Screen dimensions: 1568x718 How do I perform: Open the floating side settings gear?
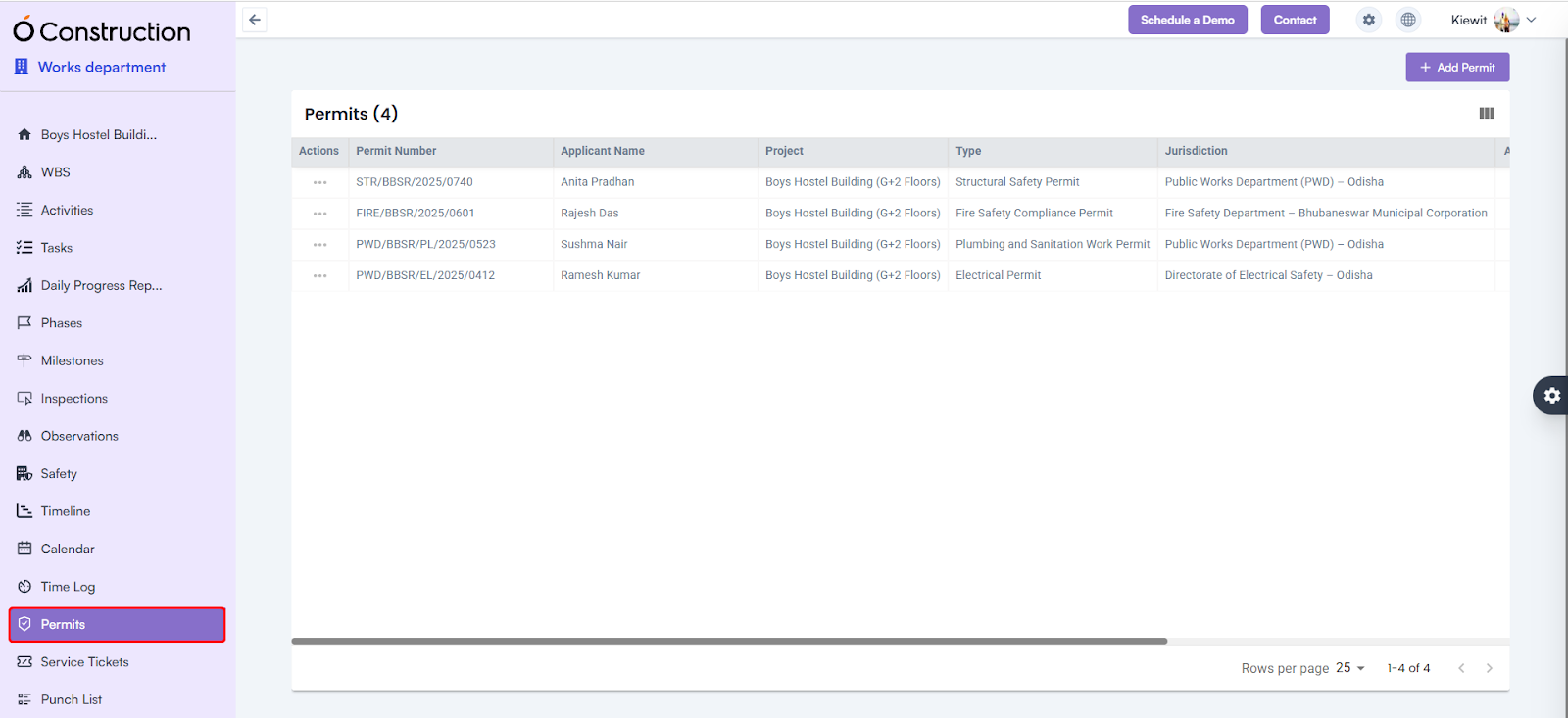pyautogui.click(x=1551, y=396)
